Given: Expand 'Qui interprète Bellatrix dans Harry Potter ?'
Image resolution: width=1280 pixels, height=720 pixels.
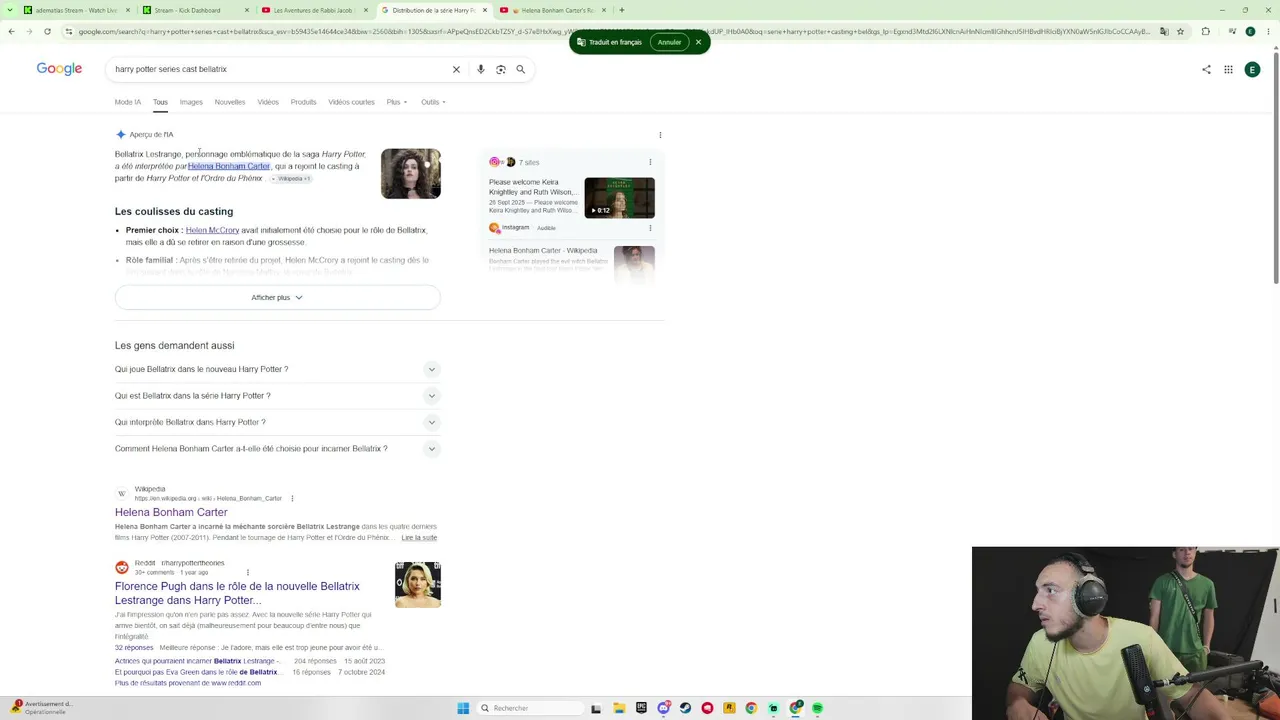Looking at the screenshot, I should pos(277,422).
